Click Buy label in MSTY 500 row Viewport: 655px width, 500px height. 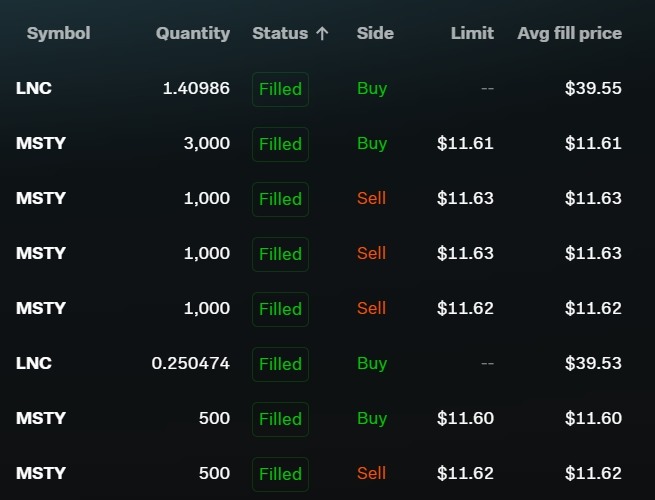click(371, 418)
